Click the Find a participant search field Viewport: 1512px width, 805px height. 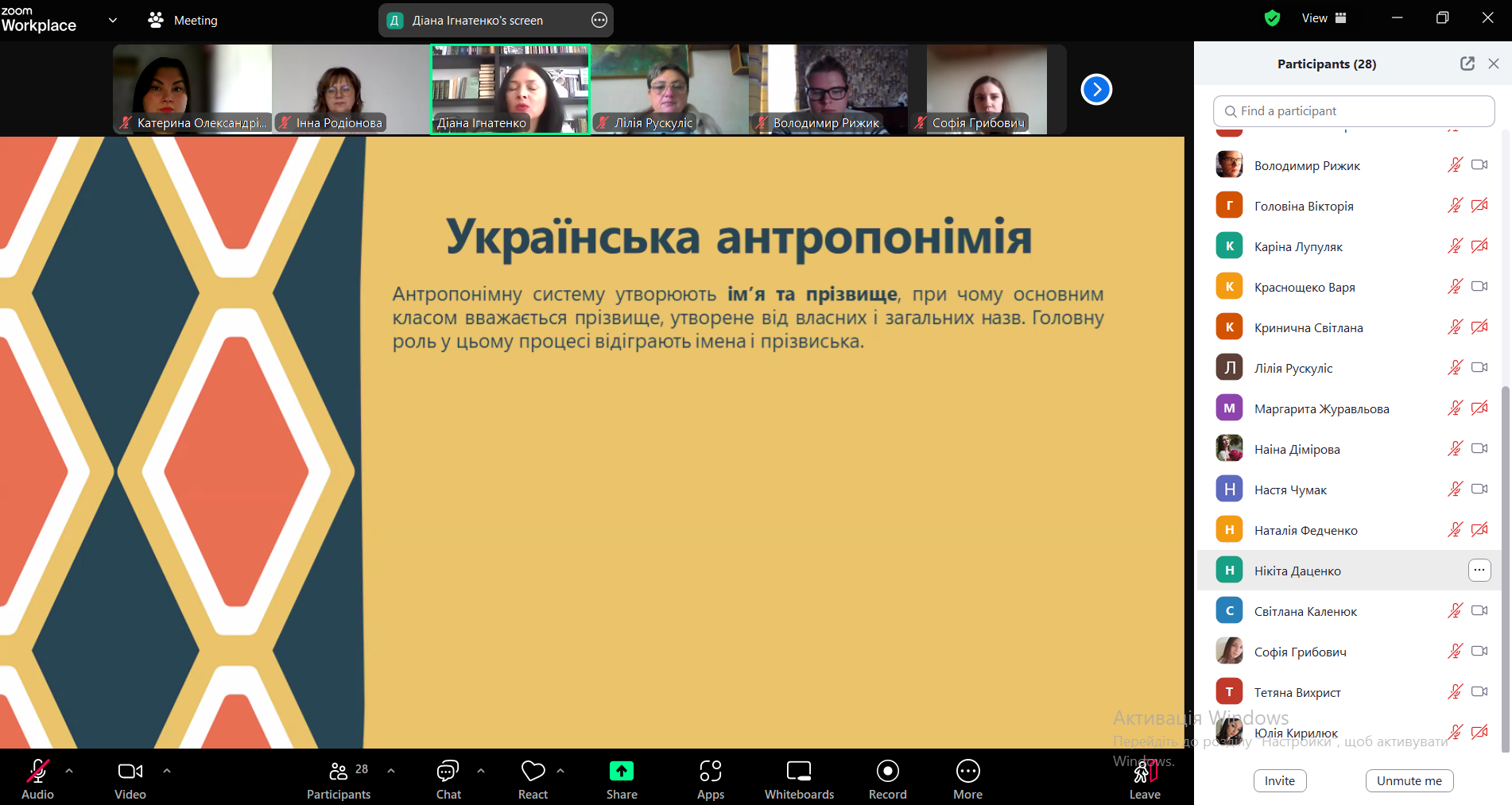click(1353, 111)
